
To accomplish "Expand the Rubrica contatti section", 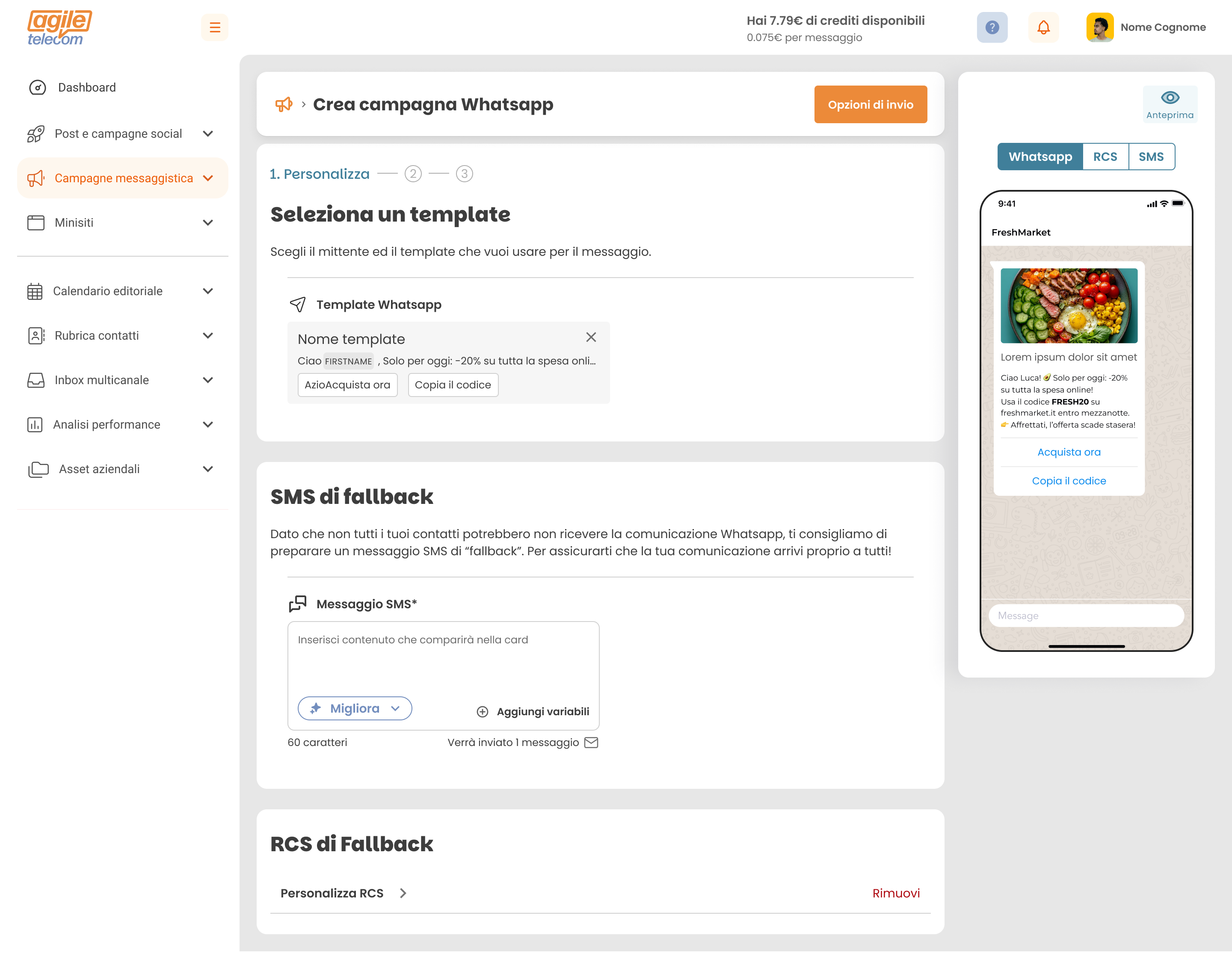I will [208, 335].
